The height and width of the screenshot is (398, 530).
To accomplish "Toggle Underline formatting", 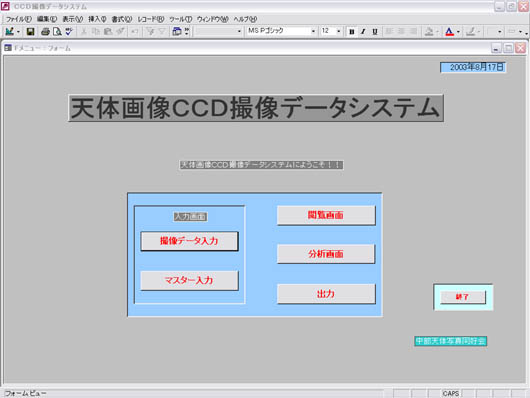I will pos(375,31).
